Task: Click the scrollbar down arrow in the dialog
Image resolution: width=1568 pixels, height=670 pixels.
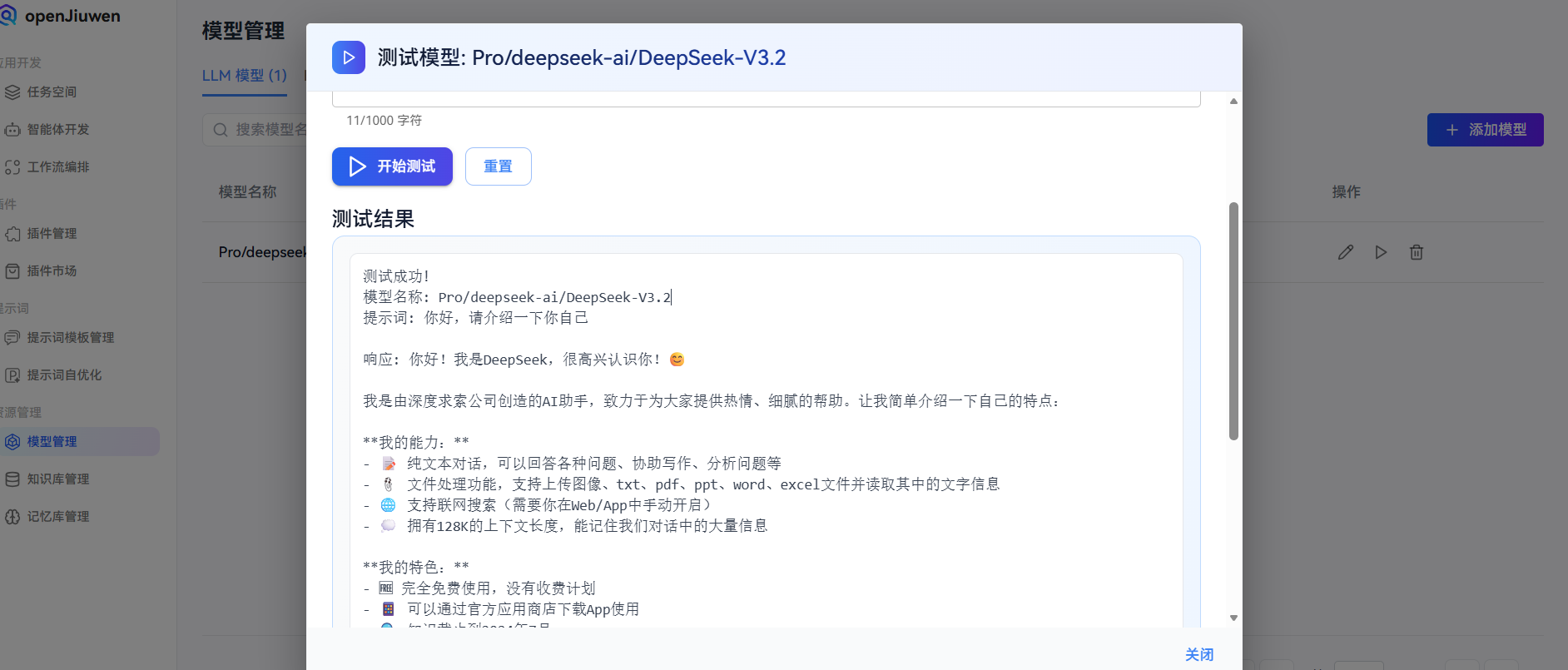Action: pyautogui.click(x=1233, y=618)
